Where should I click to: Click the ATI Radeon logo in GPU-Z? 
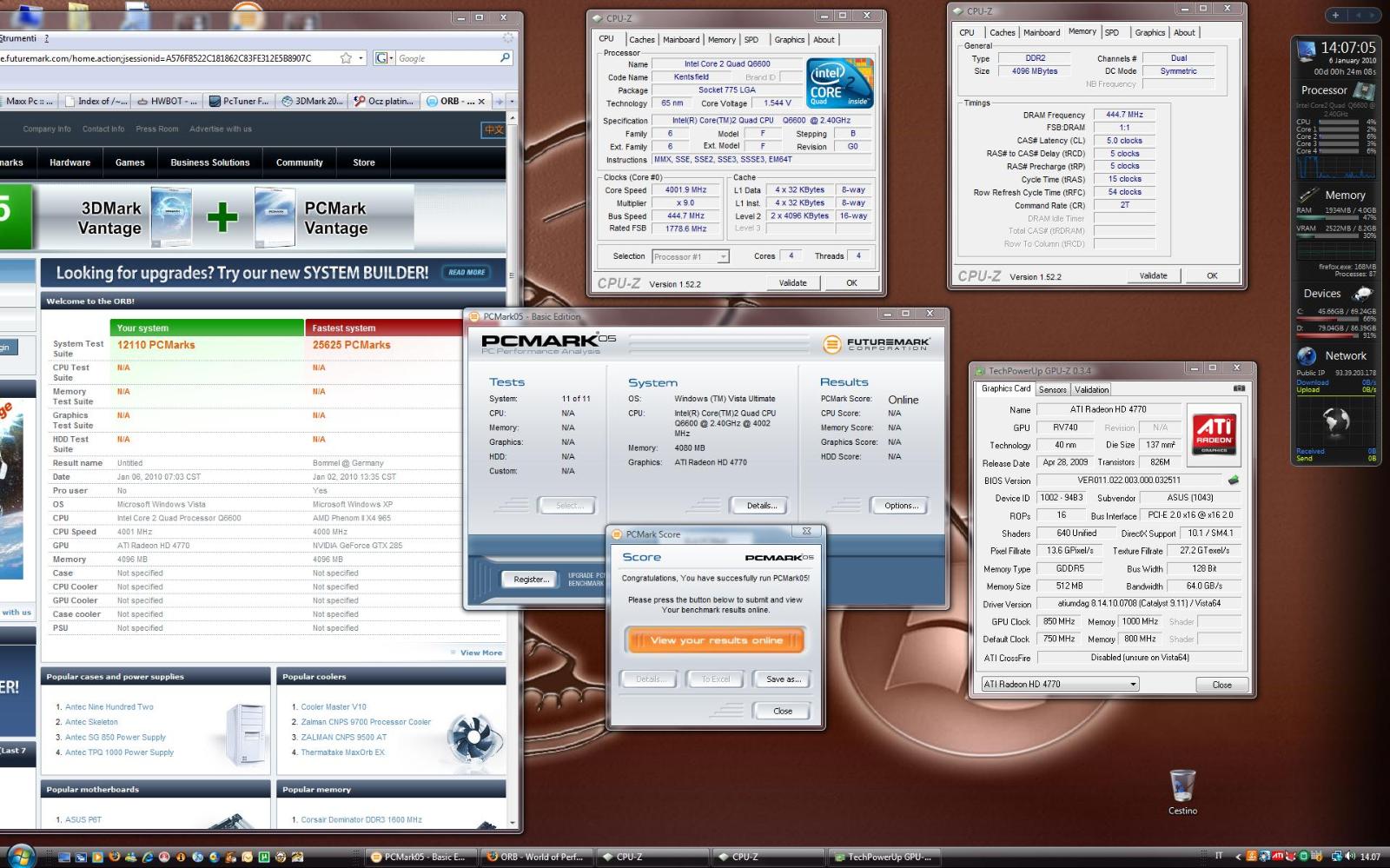(x=1215, y=434)
